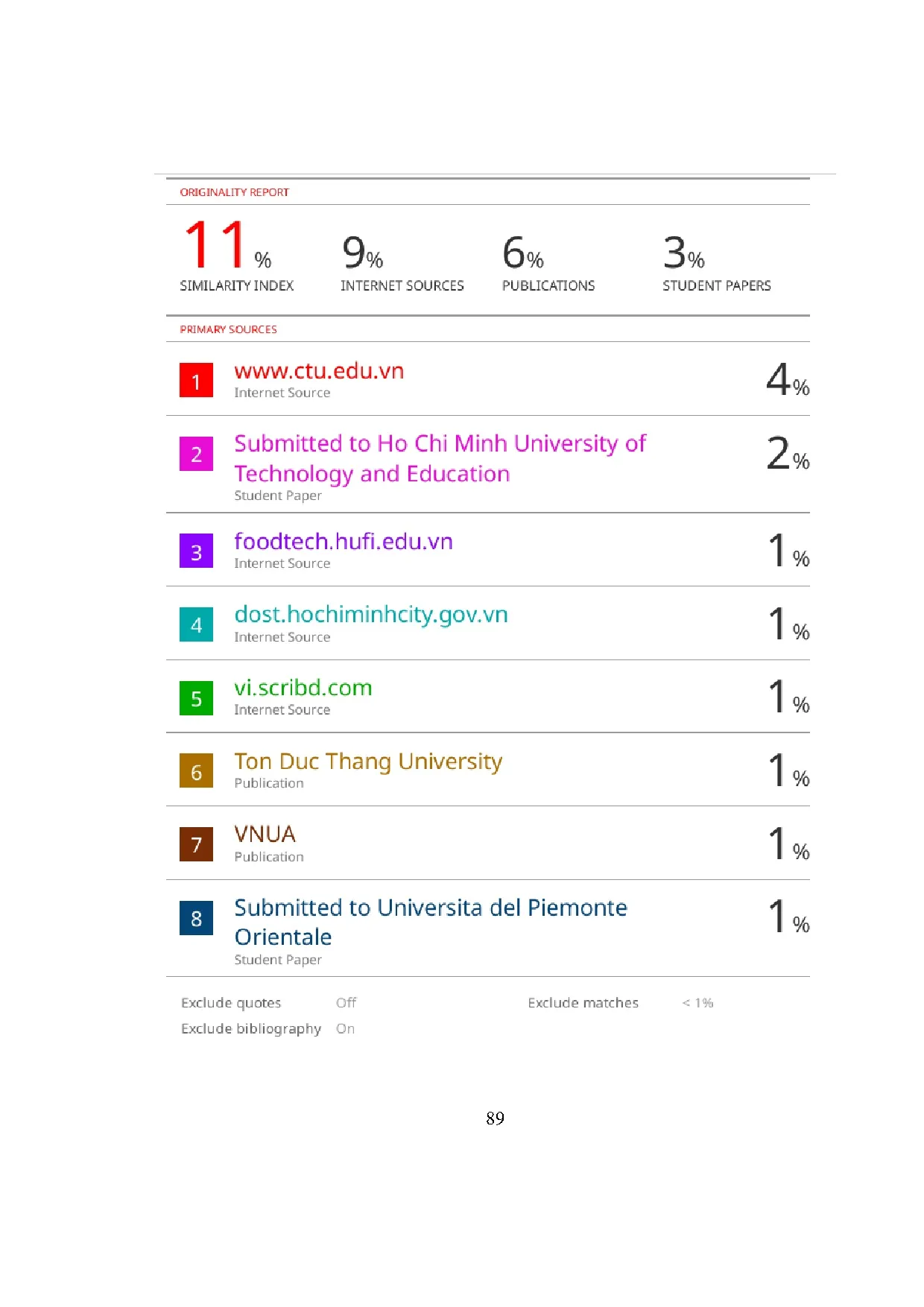Open Submitted to Universita del Piemonte Orientale
Image resolution: width=924 pixels, height=1307 pixels.
[431, 922]
